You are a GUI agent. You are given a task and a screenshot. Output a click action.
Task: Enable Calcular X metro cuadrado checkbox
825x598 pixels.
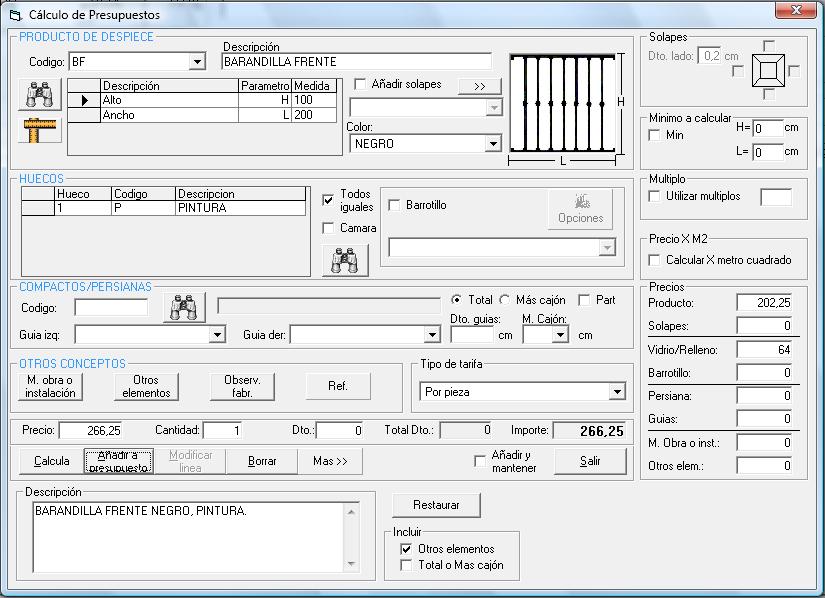pos(655,260)
